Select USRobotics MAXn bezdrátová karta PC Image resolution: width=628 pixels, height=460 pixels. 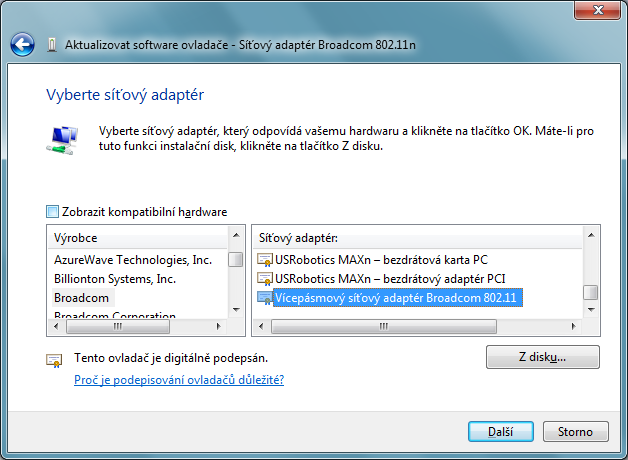click(381, 260)
